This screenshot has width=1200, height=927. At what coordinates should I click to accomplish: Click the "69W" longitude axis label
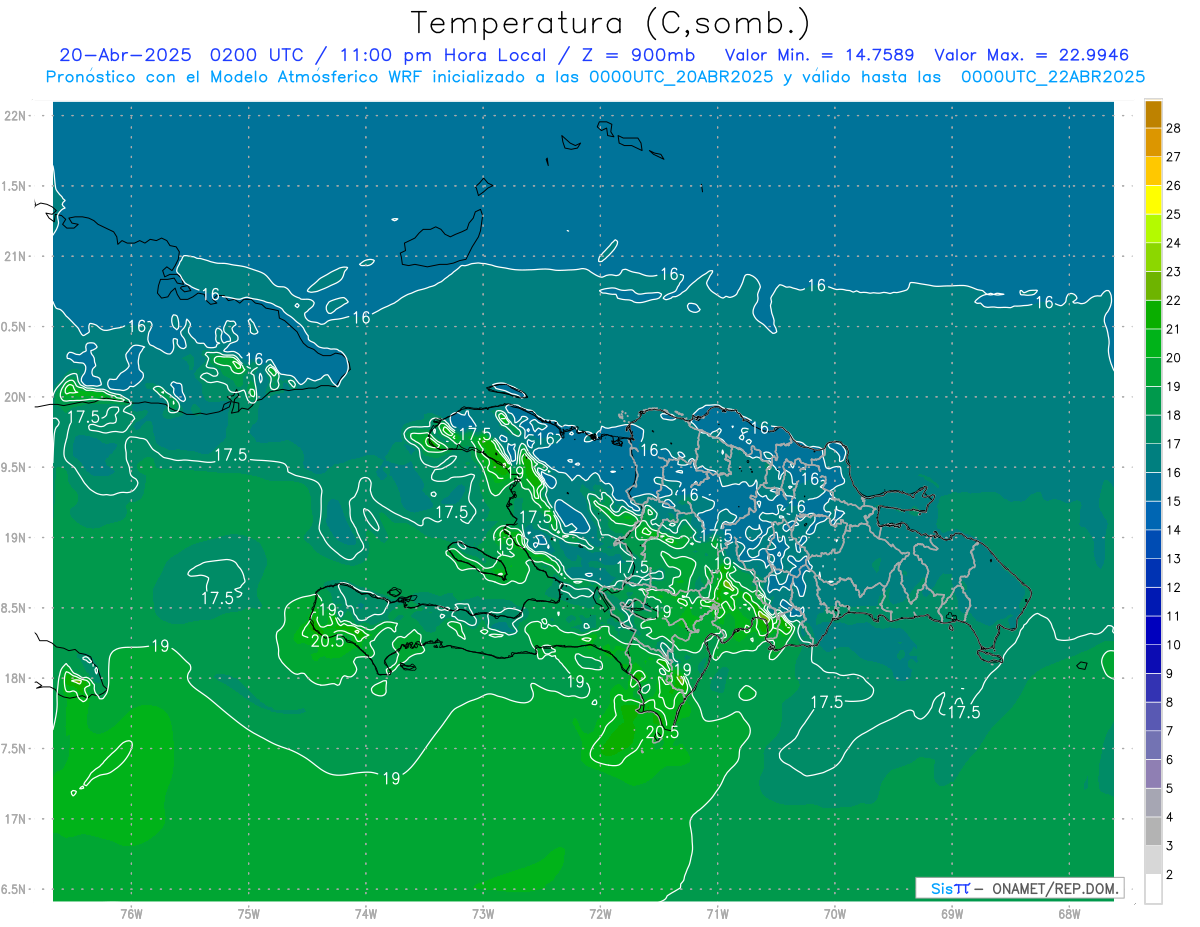tap(952, 914)
